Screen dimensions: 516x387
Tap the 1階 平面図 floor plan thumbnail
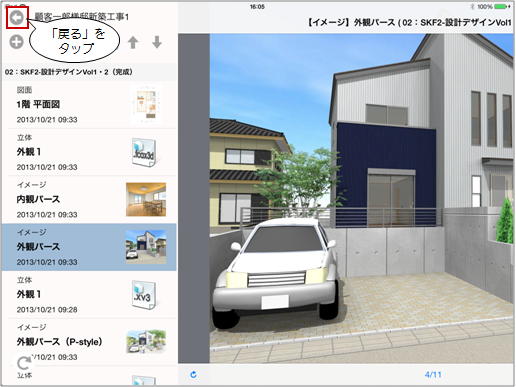pyautogui.click(x=146, y=105)
